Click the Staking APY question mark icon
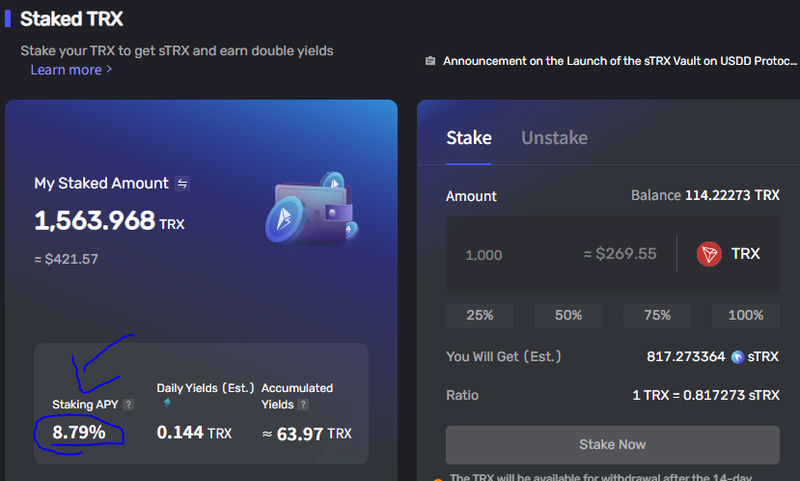This screenshot has height=481, width=800. click(x=129, y=404)
